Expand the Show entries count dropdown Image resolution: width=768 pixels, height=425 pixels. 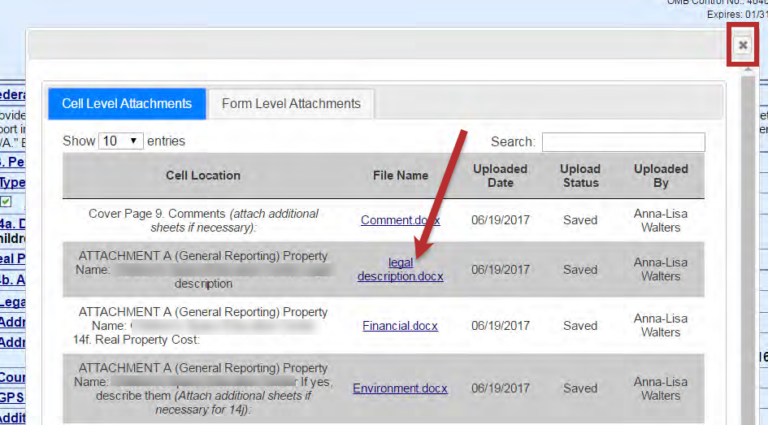(x=121, y=141)
